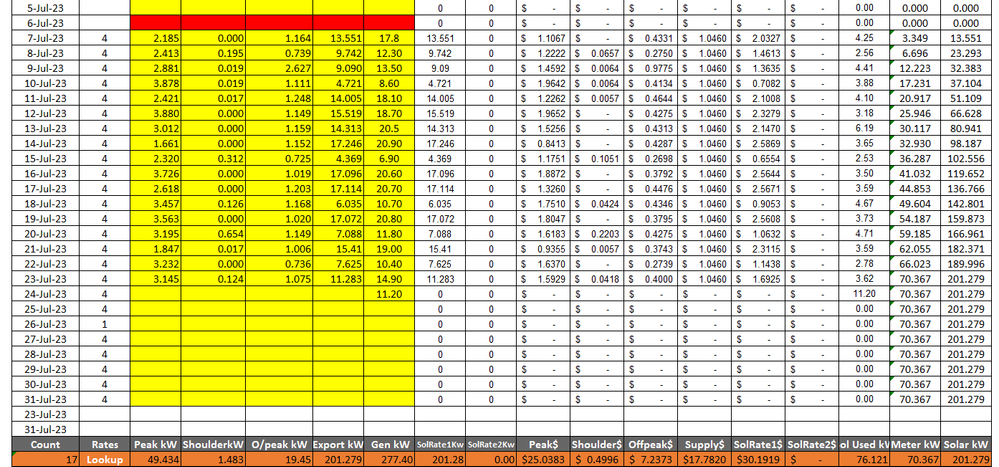Click the Gen kW header cell
The image size is (999, 467).
point(389,444)
